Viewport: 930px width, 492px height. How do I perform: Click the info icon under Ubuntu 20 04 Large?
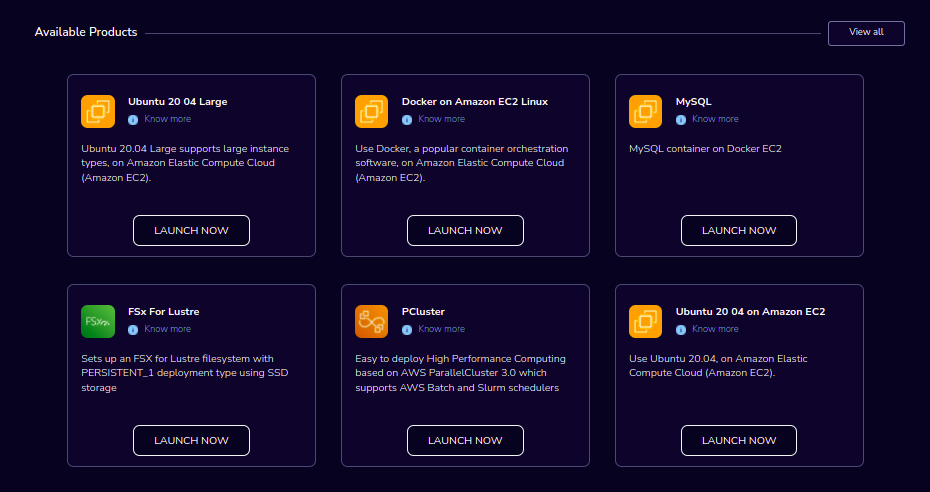click(x=133, y=120)
